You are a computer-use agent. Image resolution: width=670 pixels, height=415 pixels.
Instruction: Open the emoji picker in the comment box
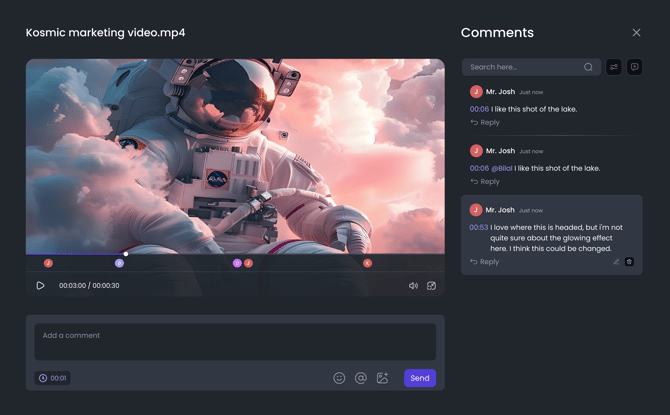pos(339,378)
